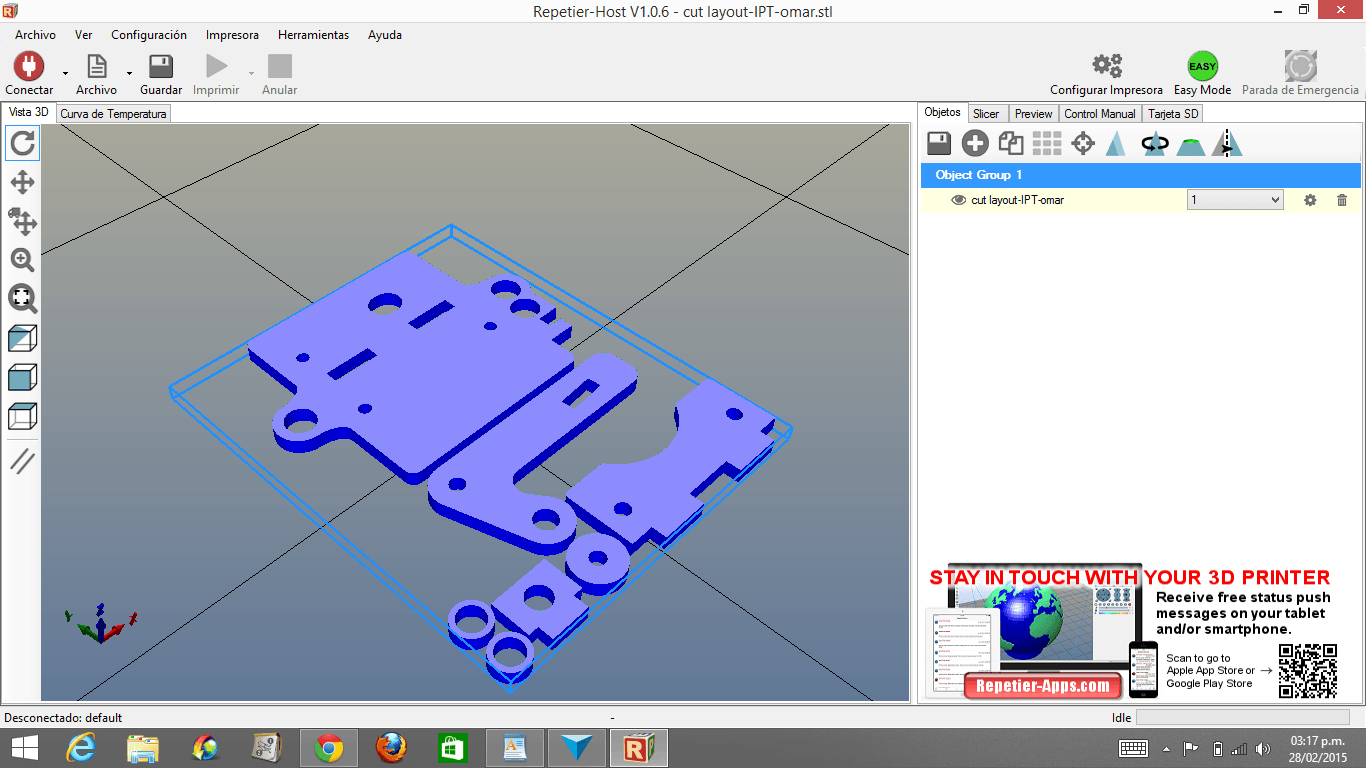The image size is (1366, 768).
Task: Open the Configuración menu
Action: pos(149,35)
